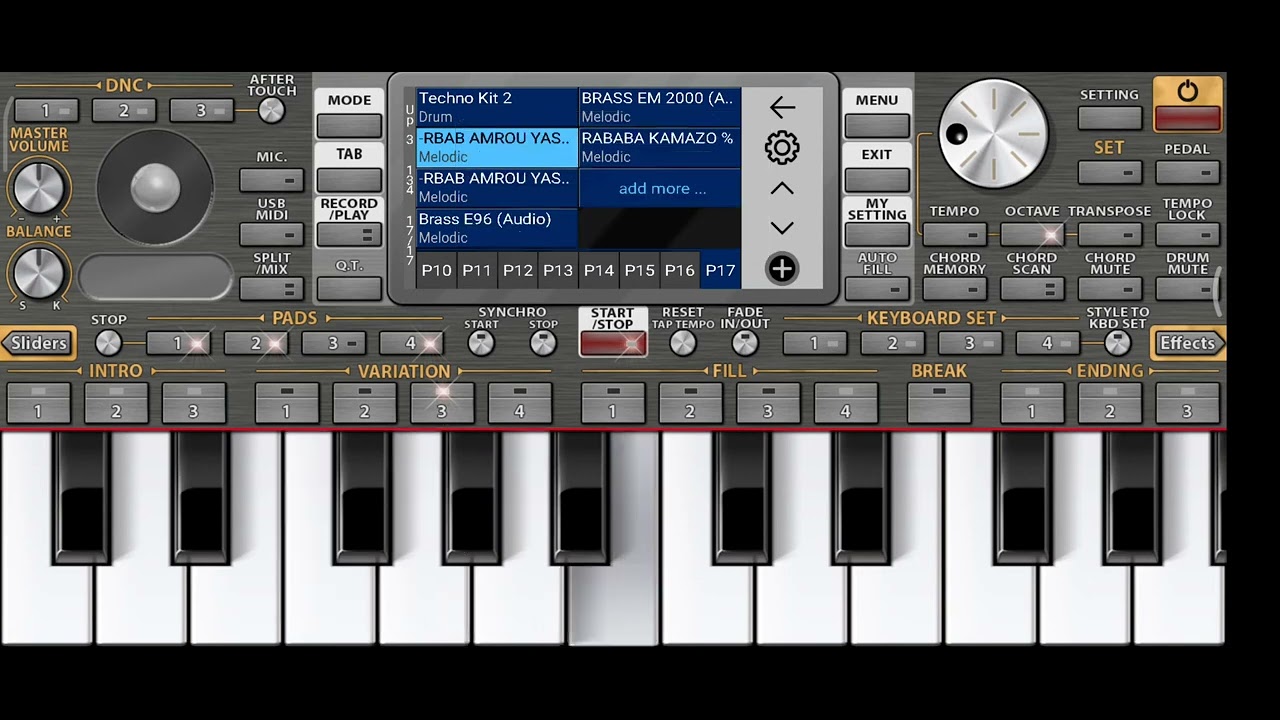Screen dimensions: 1280x720
Task: Click the MODE button
Action: point(349,126)
